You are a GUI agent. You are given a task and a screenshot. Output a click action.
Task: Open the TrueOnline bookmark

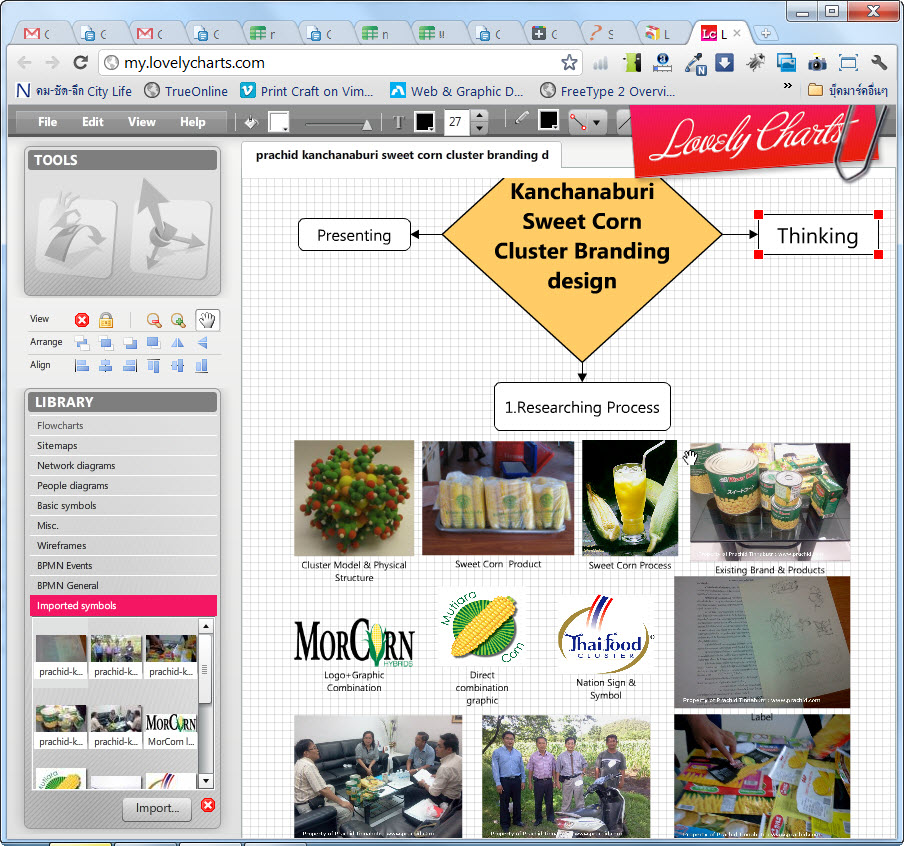pyautogui.click(x=186, y=91)
